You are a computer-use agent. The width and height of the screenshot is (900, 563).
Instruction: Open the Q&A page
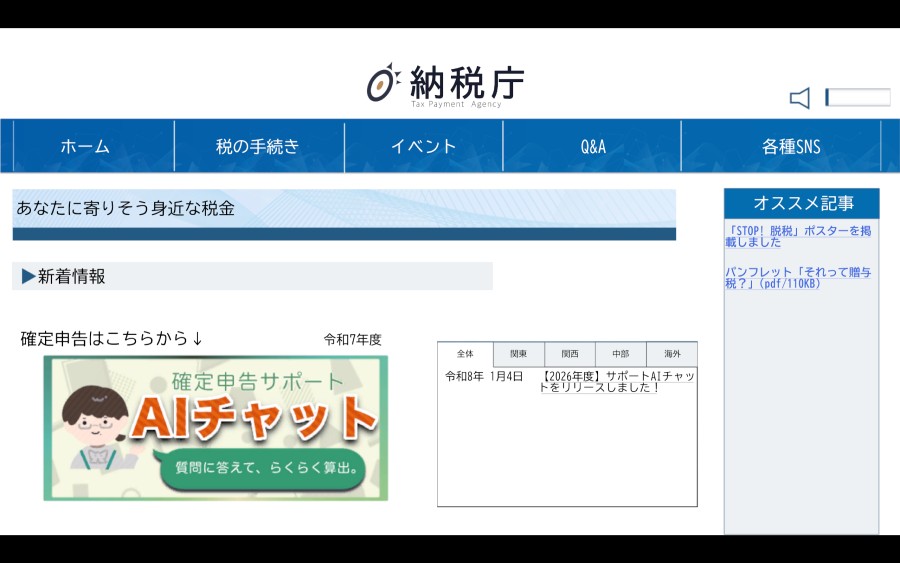tap(593, 147)
